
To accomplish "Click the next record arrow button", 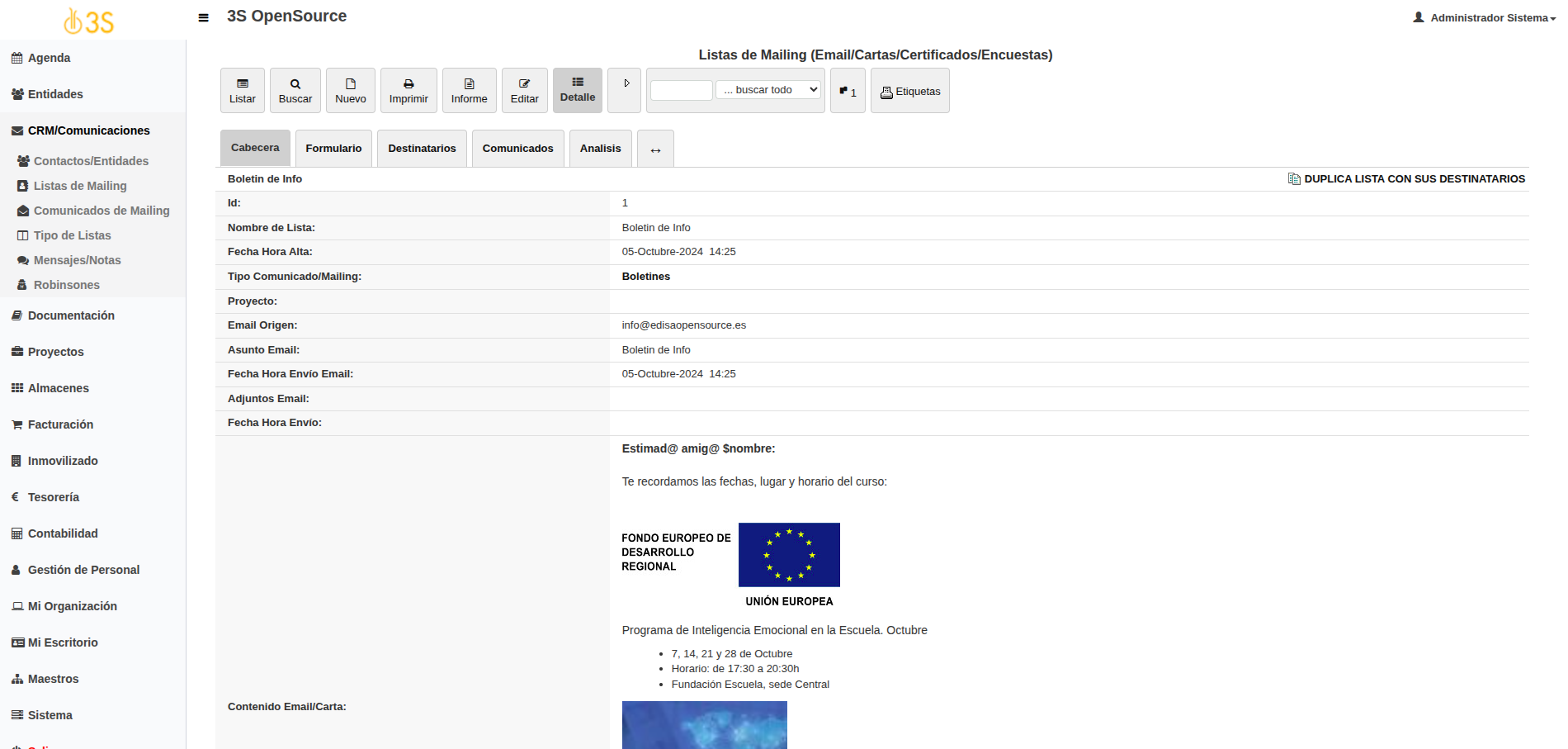I will (x=625, y=90).
